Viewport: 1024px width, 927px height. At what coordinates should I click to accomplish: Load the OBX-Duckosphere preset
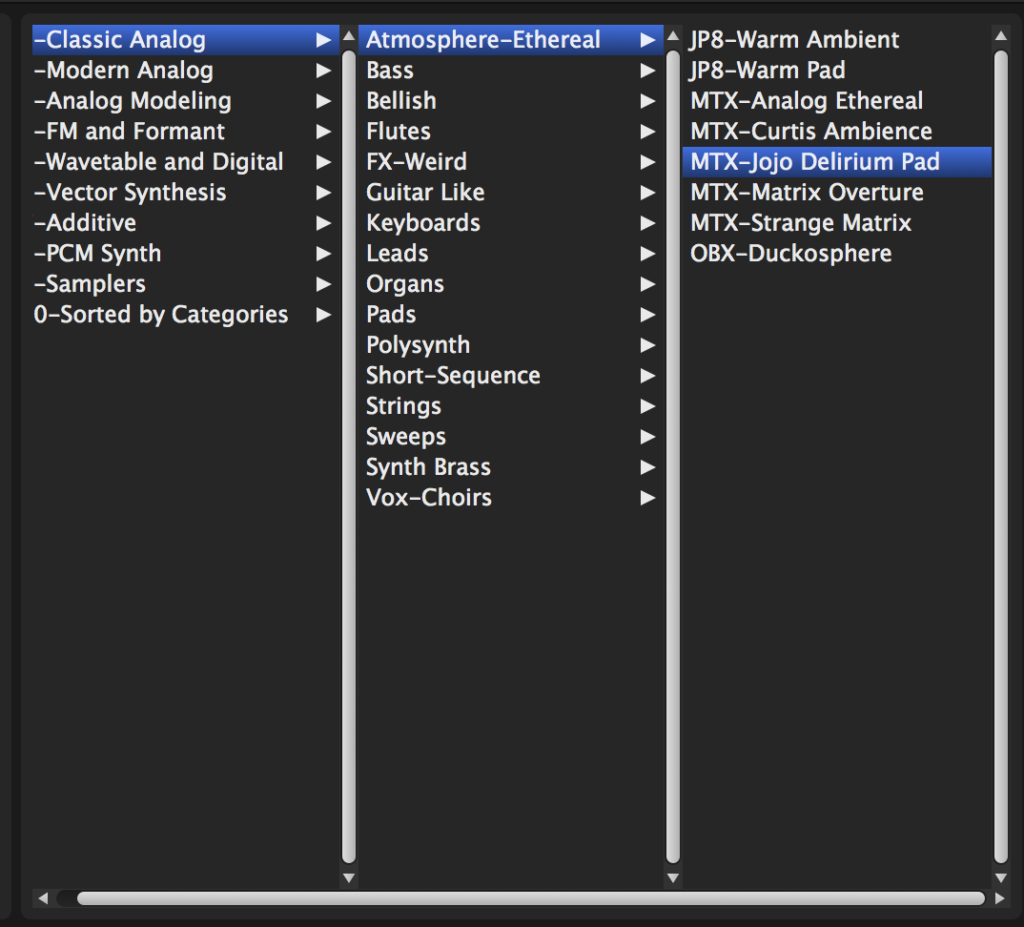[x=837, y=253]
